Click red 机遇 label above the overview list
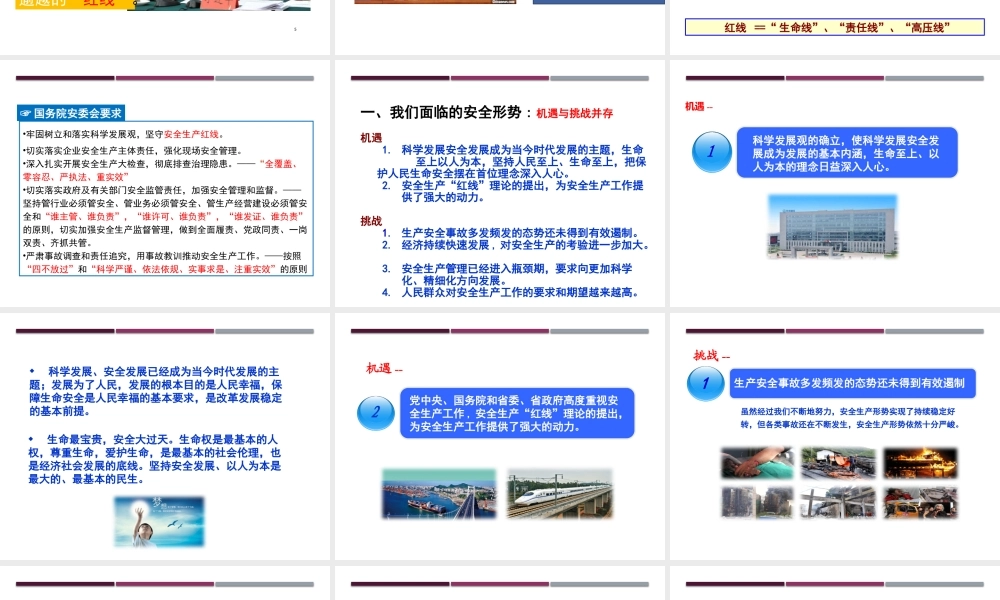Viewport: 1000px width, 600px height. [x=371, y=138]
